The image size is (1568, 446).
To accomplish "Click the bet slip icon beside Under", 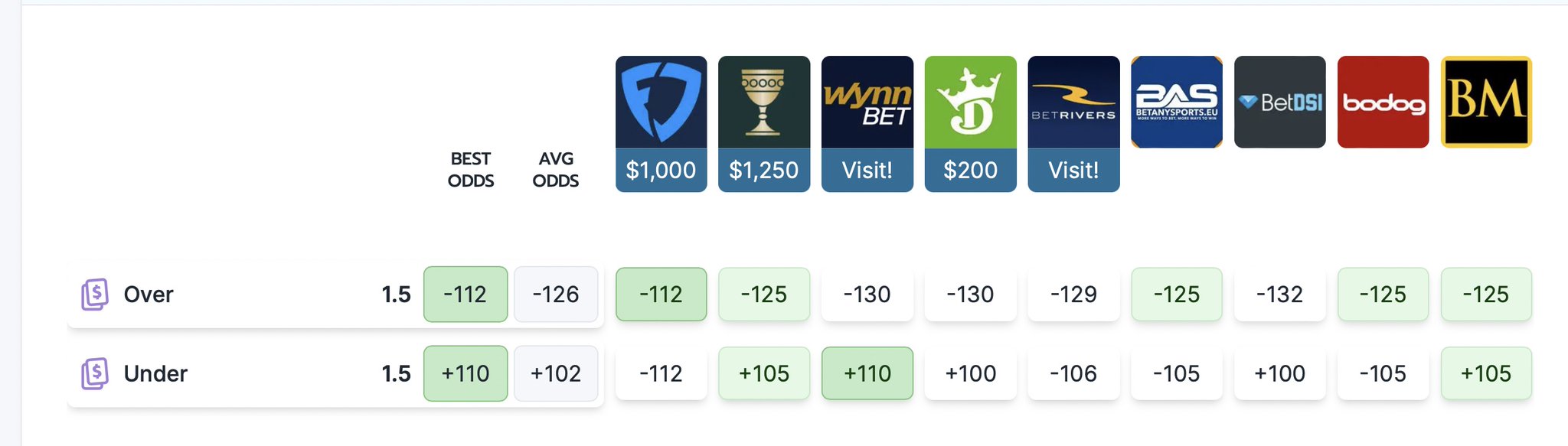I will 95,373.
